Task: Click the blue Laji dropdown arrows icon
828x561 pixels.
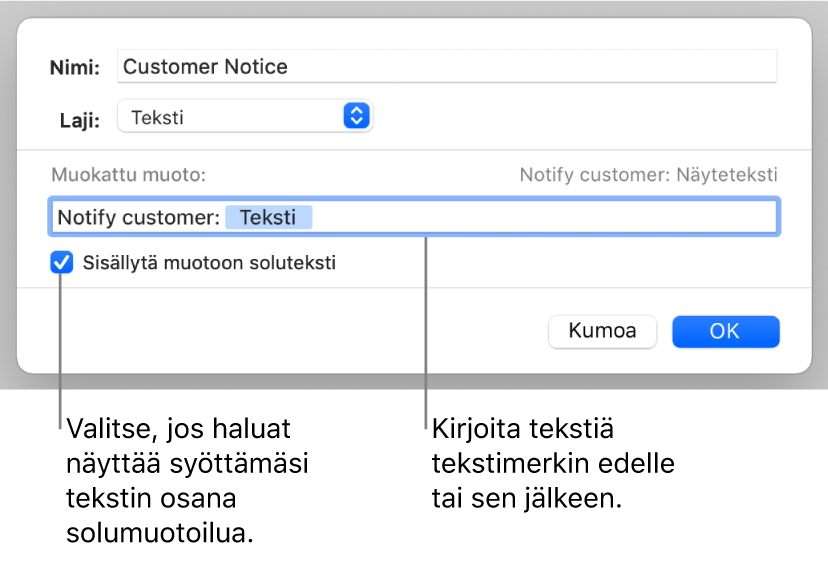Action: 356,117
